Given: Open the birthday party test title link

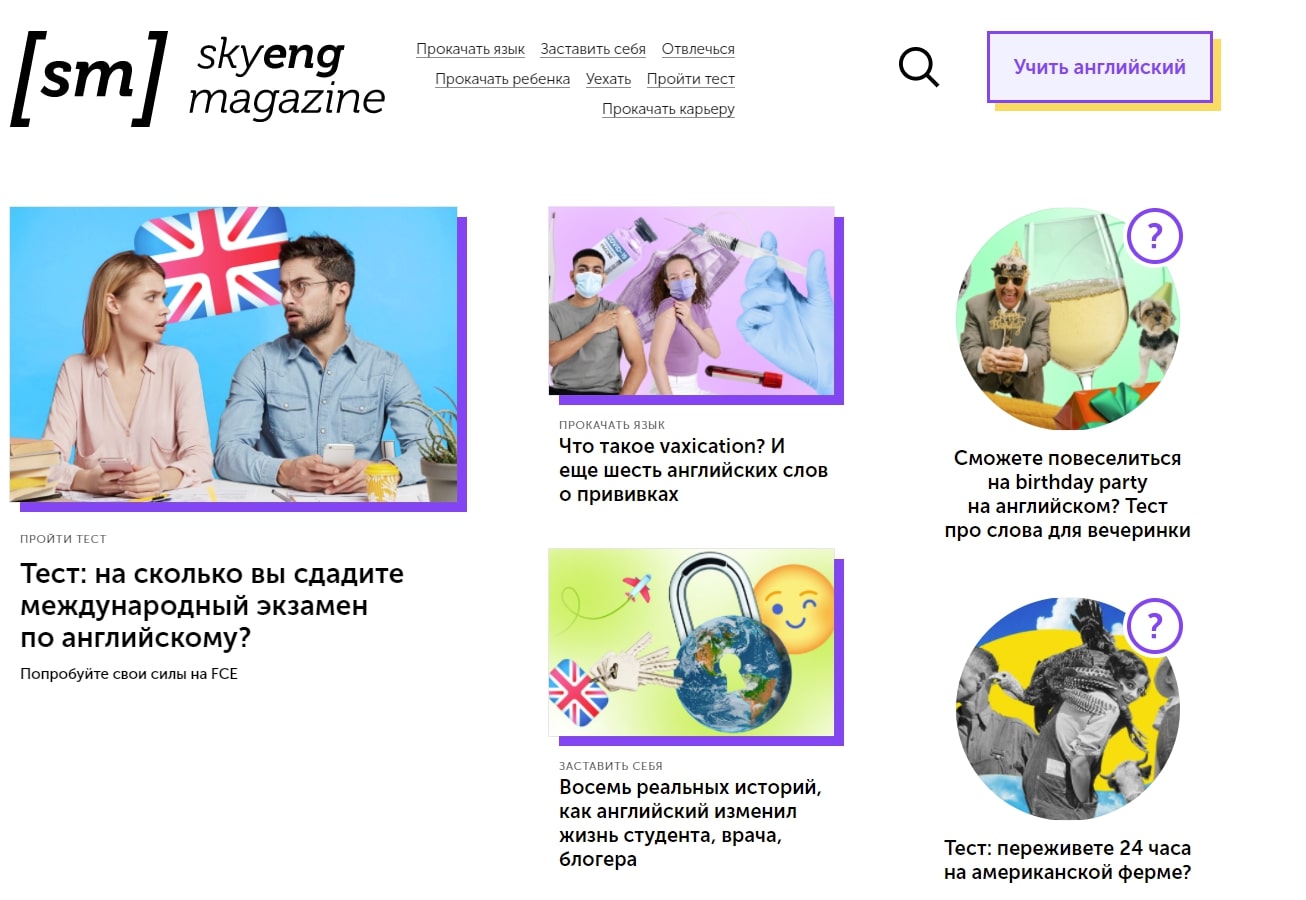Looking at the screenshot, I should click(x=1068, y=494).
